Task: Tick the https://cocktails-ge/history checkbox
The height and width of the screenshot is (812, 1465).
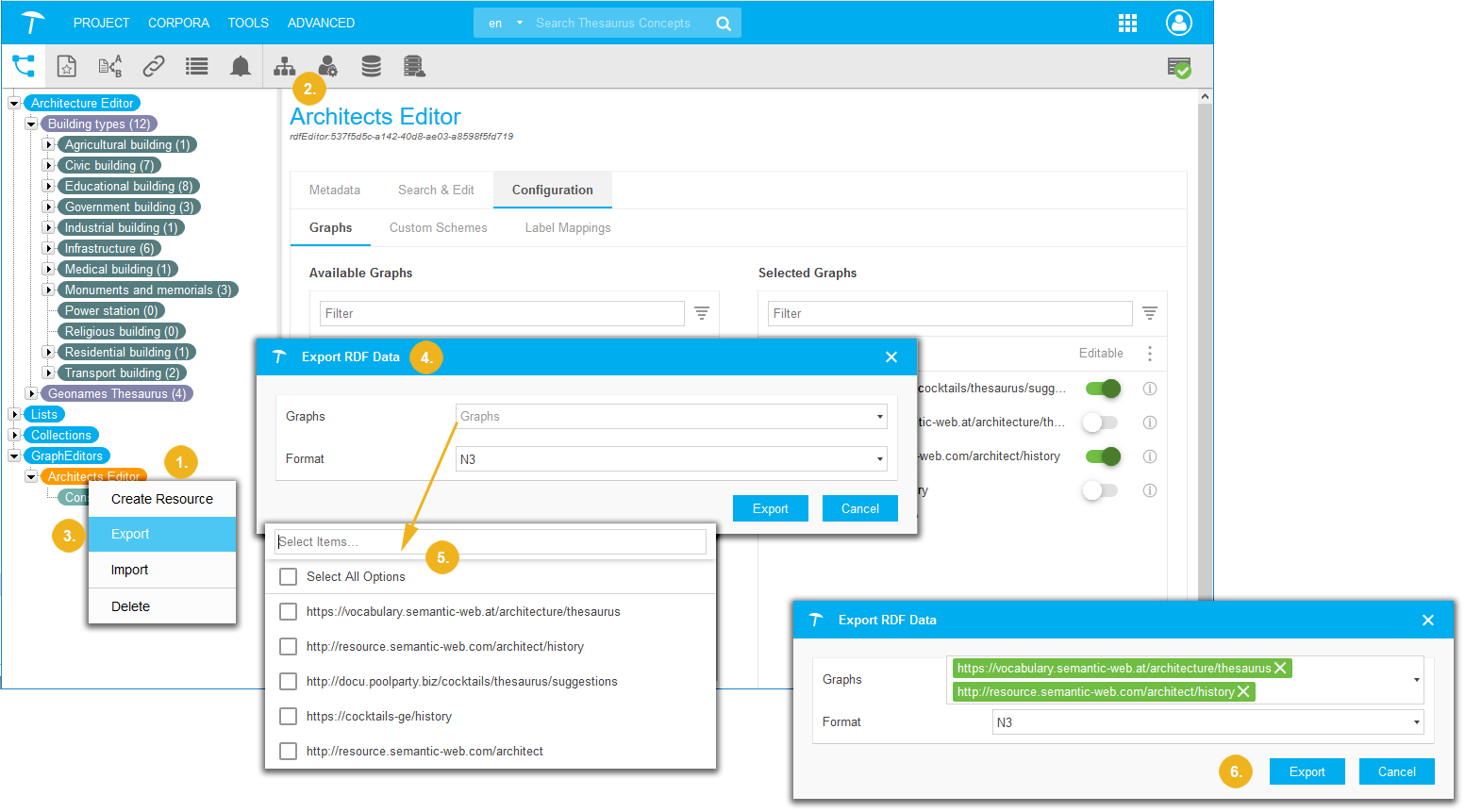Action: click(x=289, y=716)
